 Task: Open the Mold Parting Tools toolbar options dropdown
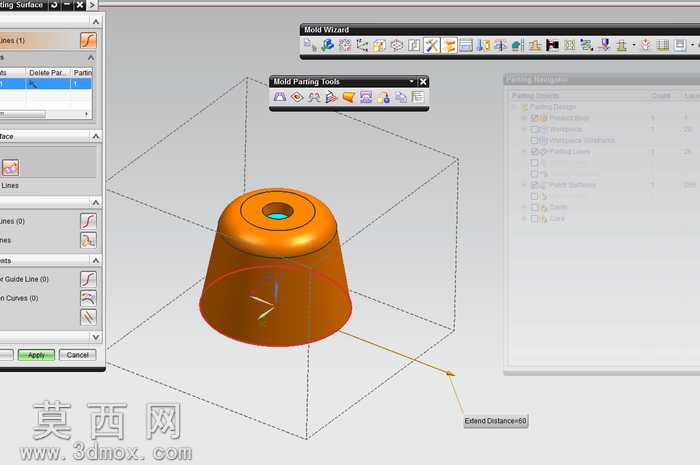(x=412, y=82)
